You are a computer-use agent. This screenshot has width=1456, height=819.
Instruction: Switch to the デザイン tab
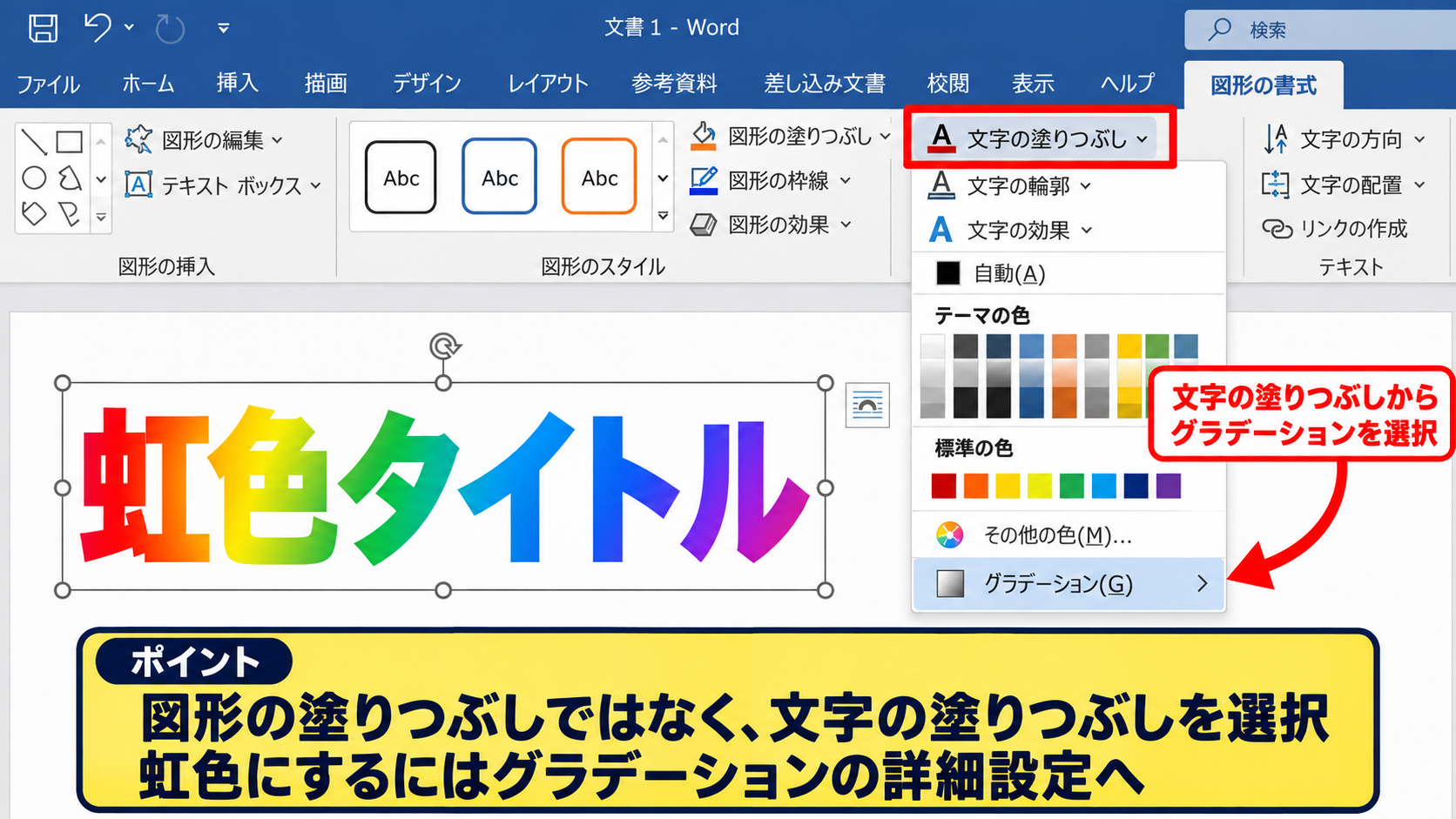[427, 84]
